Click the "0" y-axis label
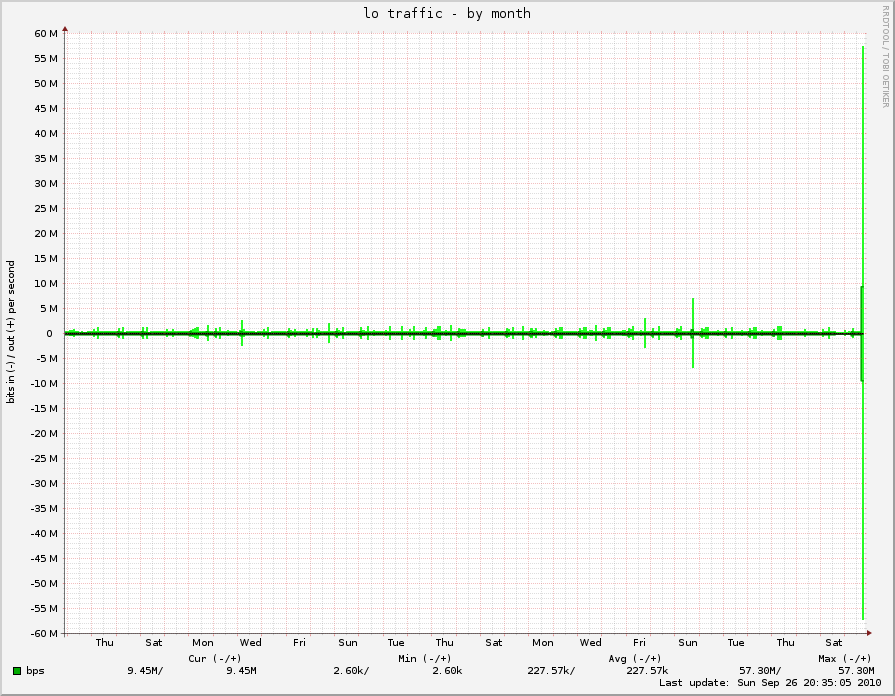This screenshot has height=696, width=895. [x=50, y=333]
